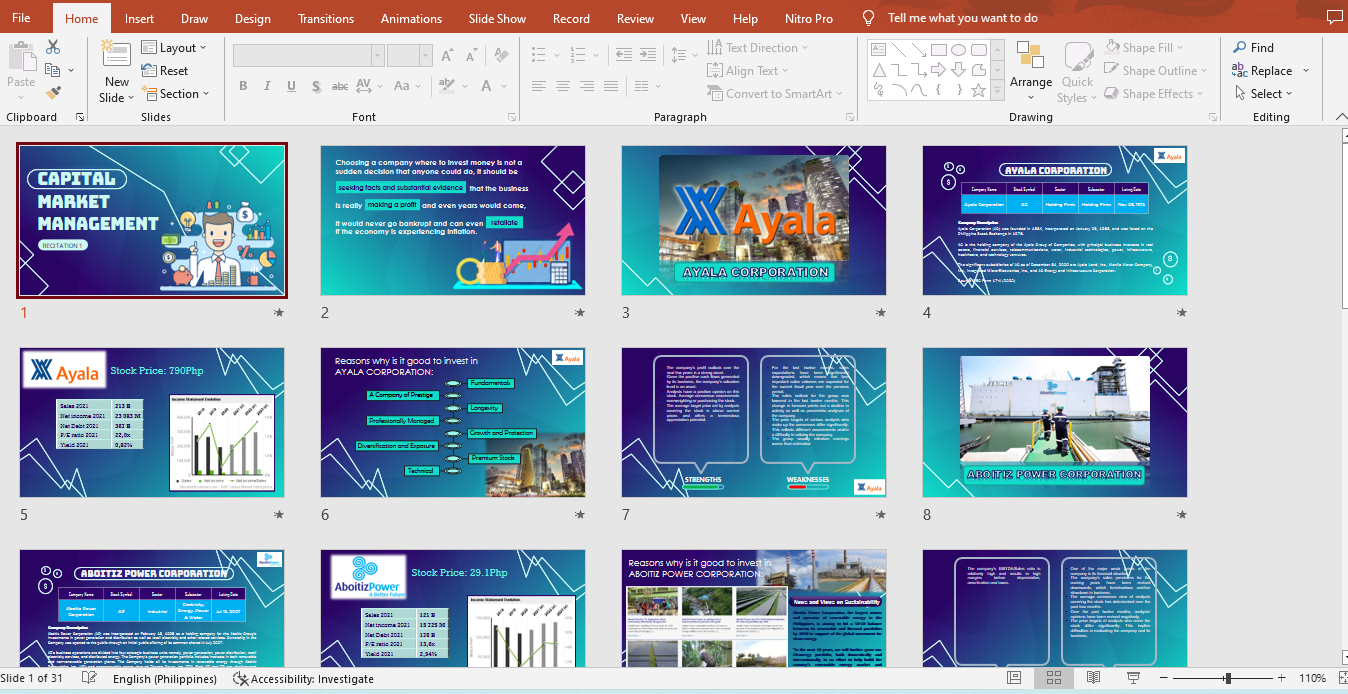
Task: Pick the Isosceles Triangle shape
Action: coord(879,69)
